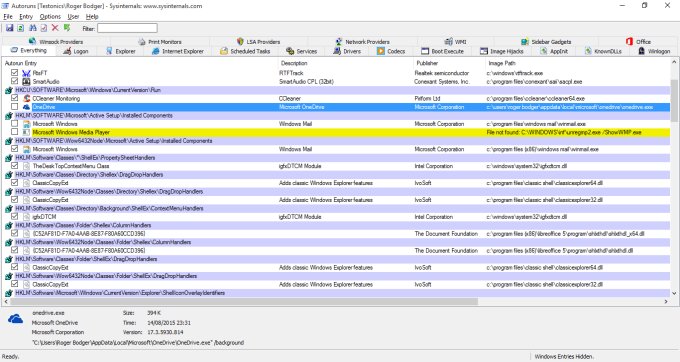Switch to the WMI tab
Image resolution: width=680 pixels, height=362 pixels.
click(455, 42)
